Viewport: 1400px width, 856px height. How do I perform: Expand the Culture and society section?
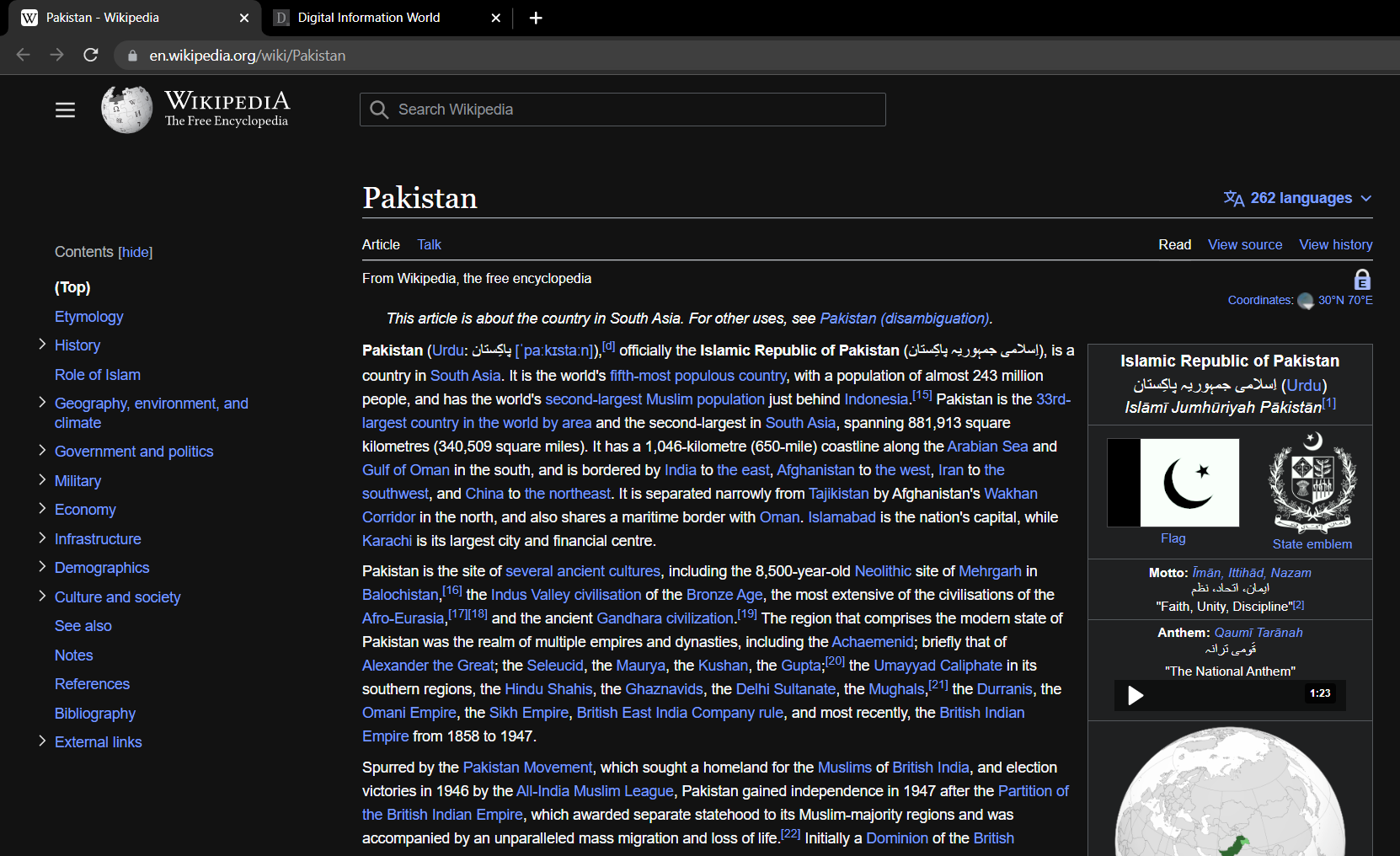[x=42, y=596]
